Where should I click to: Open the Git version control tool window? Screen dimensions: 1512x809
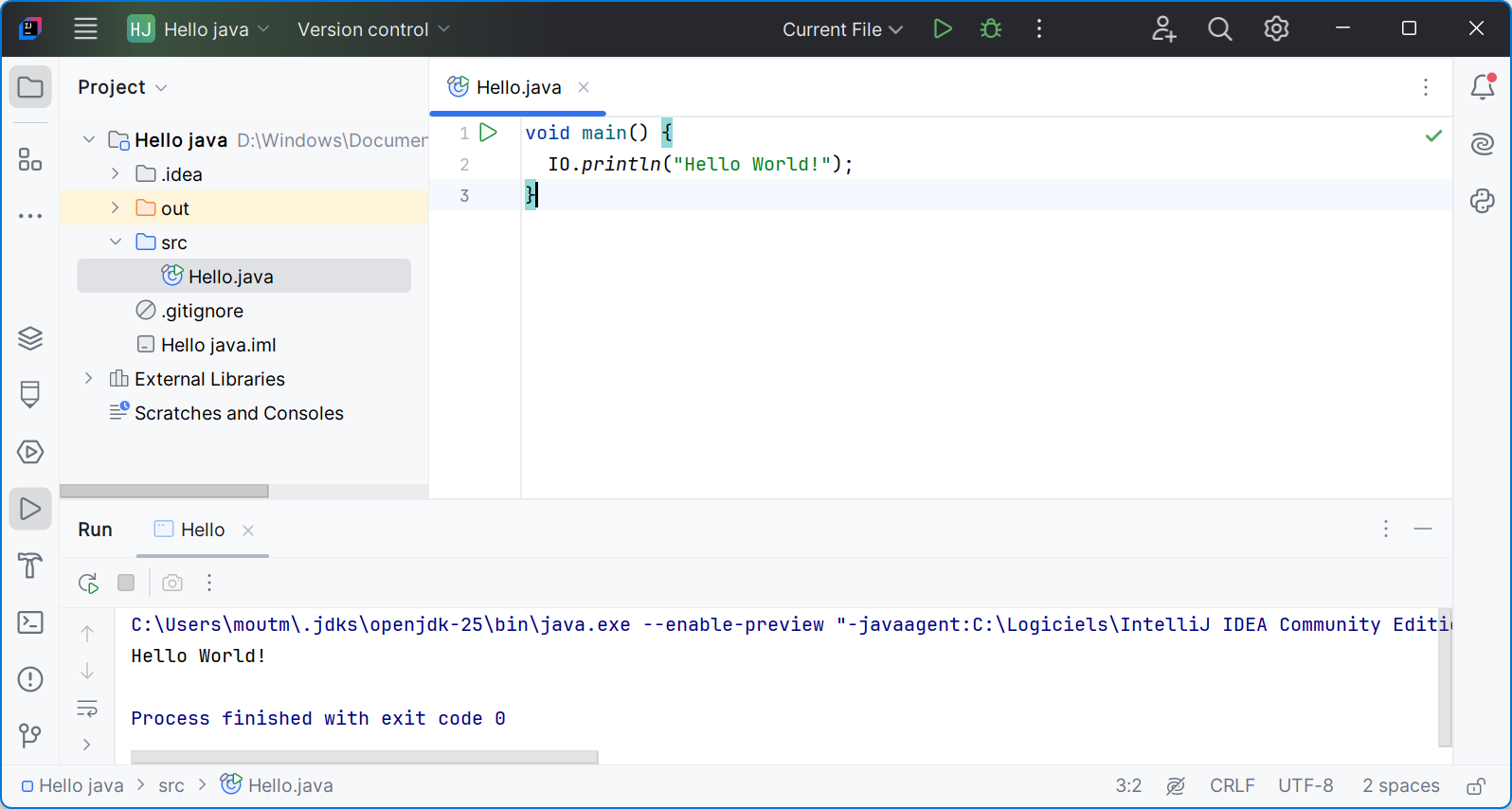30,735
